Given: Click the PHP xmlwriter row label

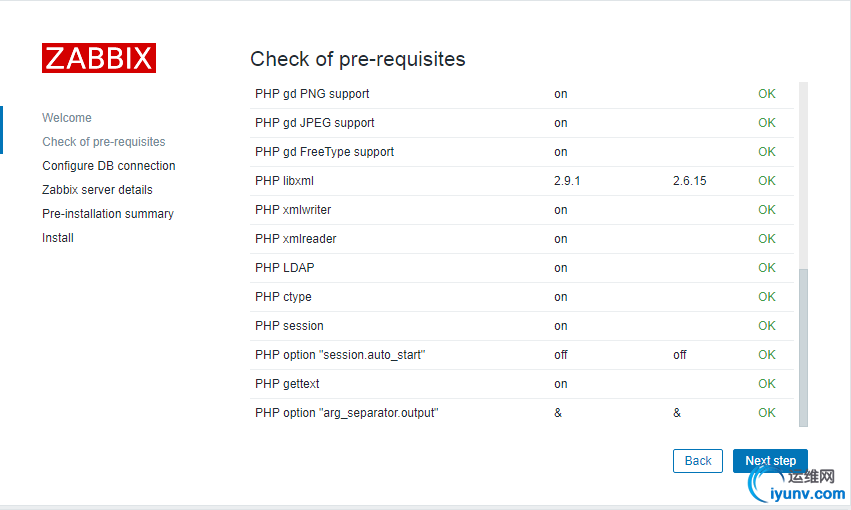Looking at the screenshot, I should click(x=293, y=210).
